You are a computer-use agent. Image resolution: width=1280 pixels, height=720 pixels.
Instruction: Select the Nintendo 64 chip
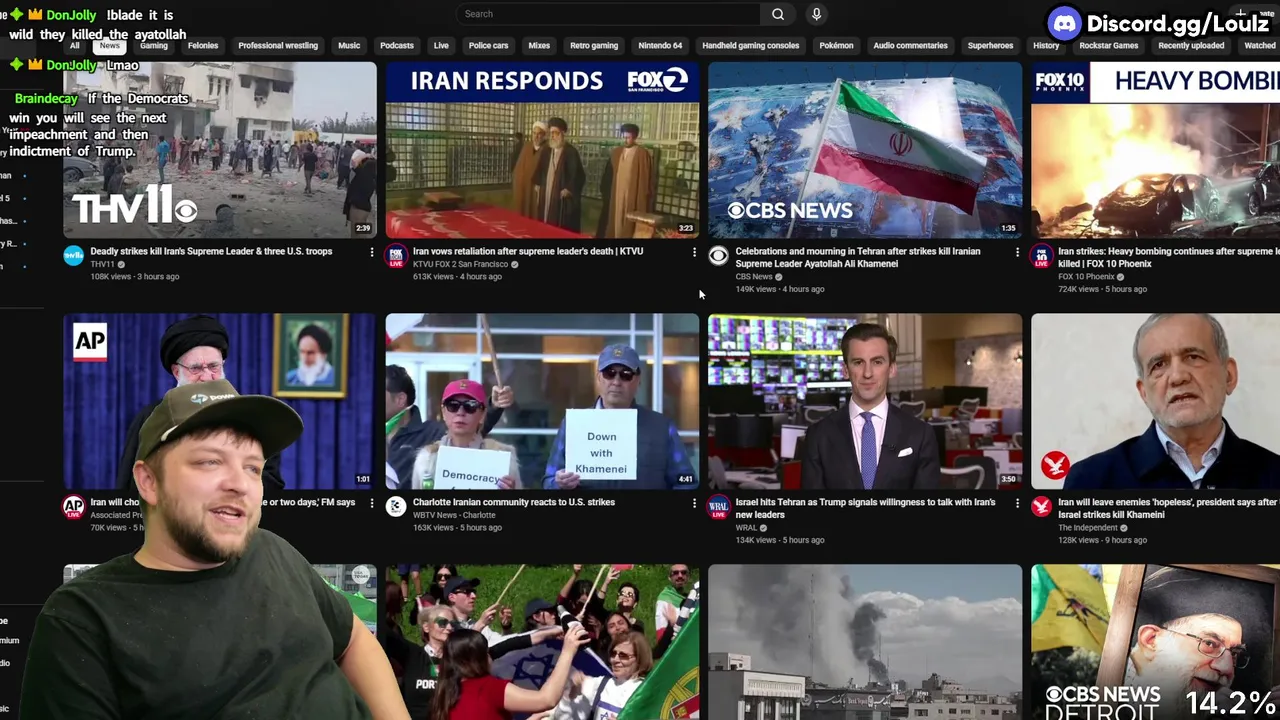coord(660,46)
